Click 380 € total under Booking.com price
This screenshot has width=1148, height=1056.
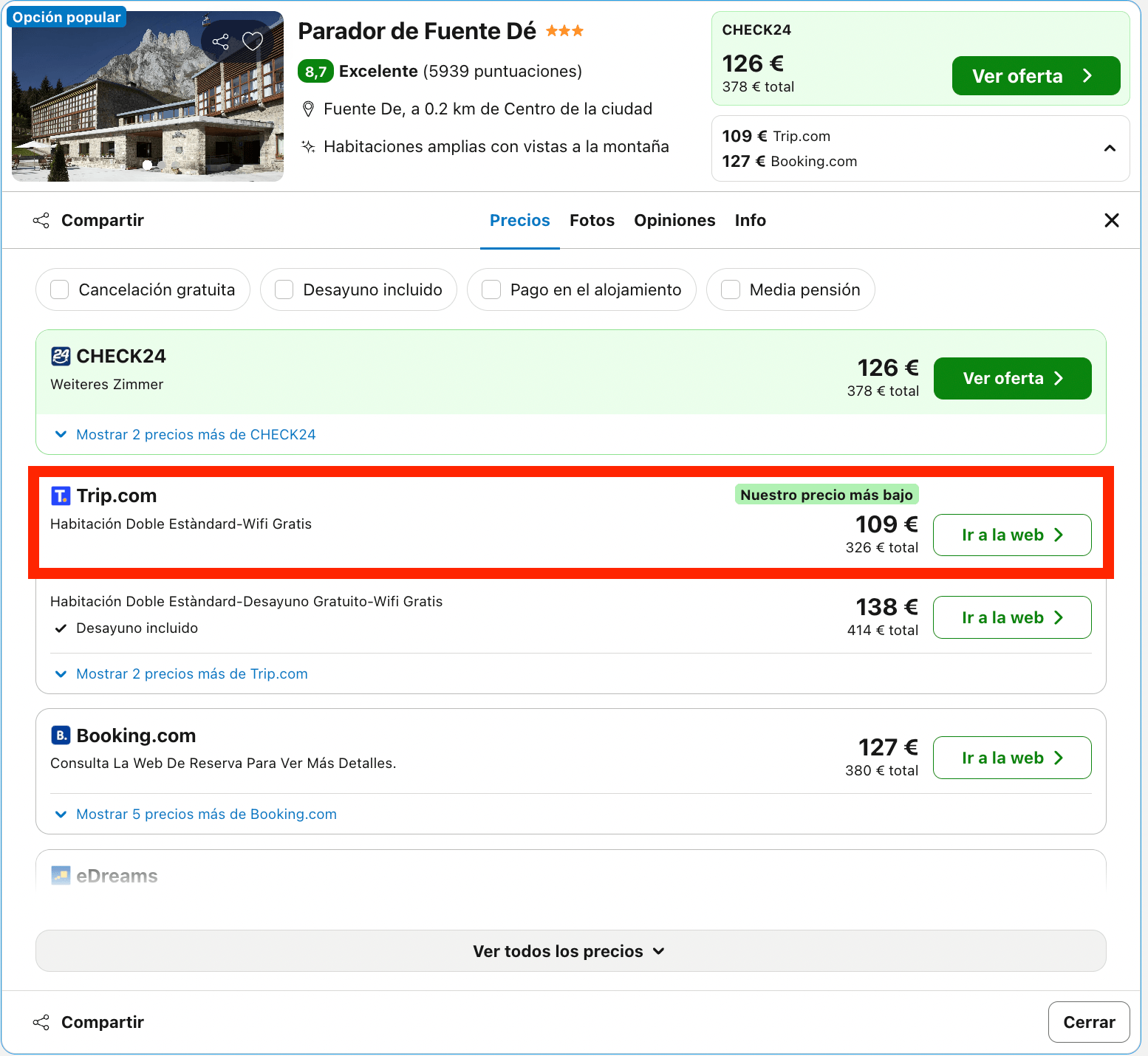[882, 770]
